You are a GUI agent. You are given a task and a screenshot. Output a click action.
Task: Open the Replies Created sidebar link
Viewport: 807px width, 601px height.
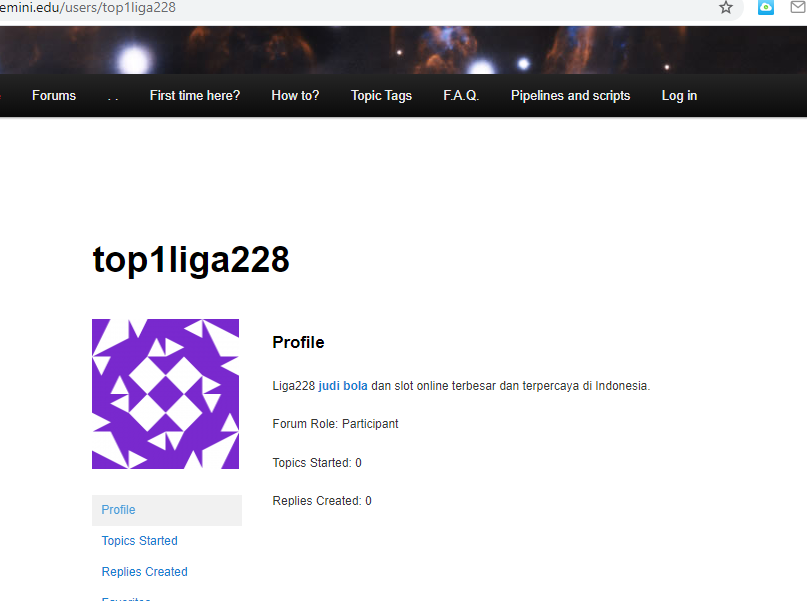pos(144,572)
